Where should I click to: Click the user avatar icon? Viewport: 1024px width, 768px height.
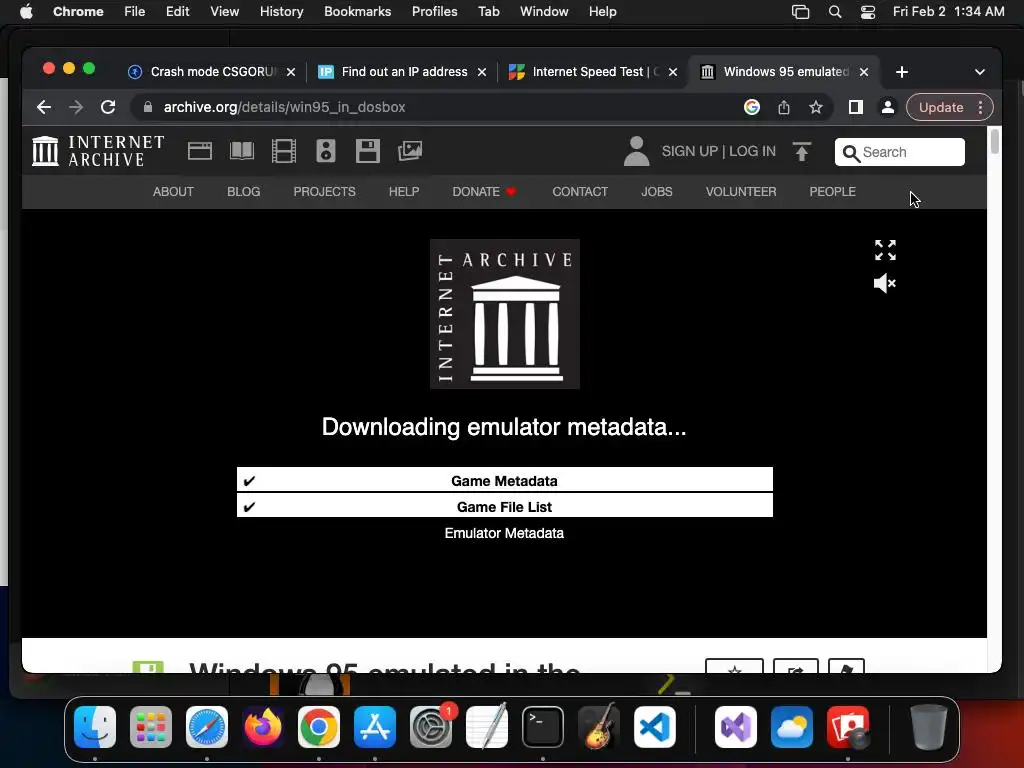coord(636,151)
